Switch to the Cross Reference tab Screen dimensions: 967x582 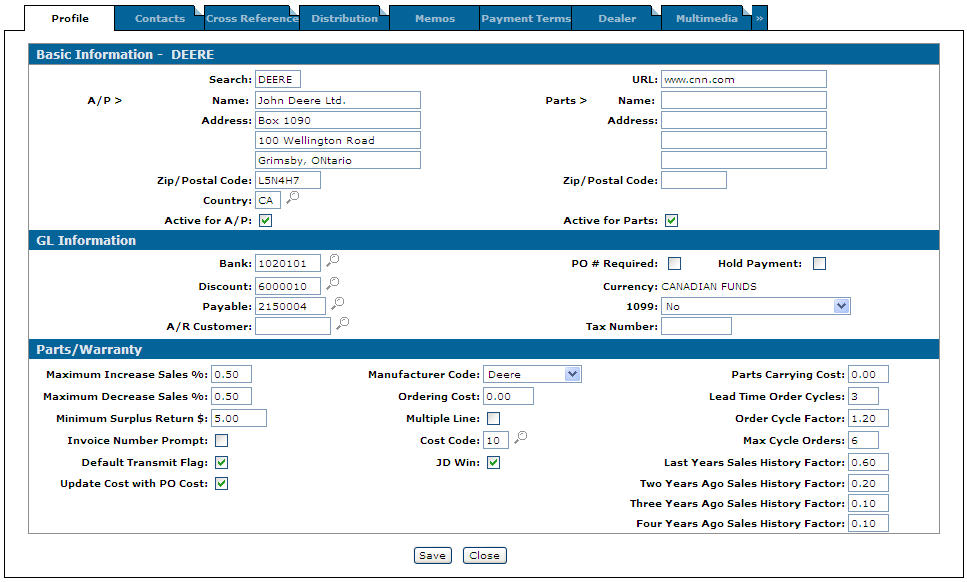pos(252,18)
